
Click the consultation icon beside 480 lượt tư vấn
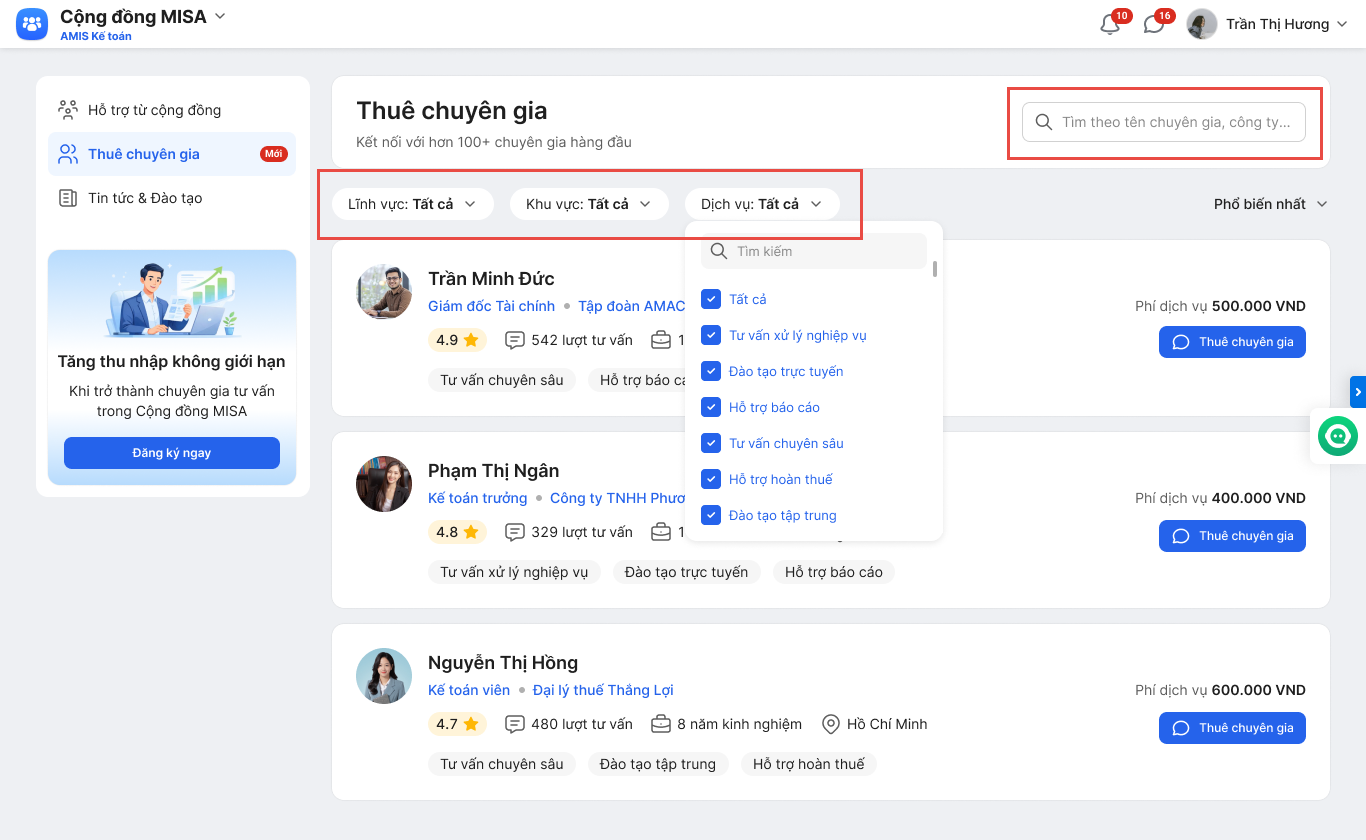(515, 724)
